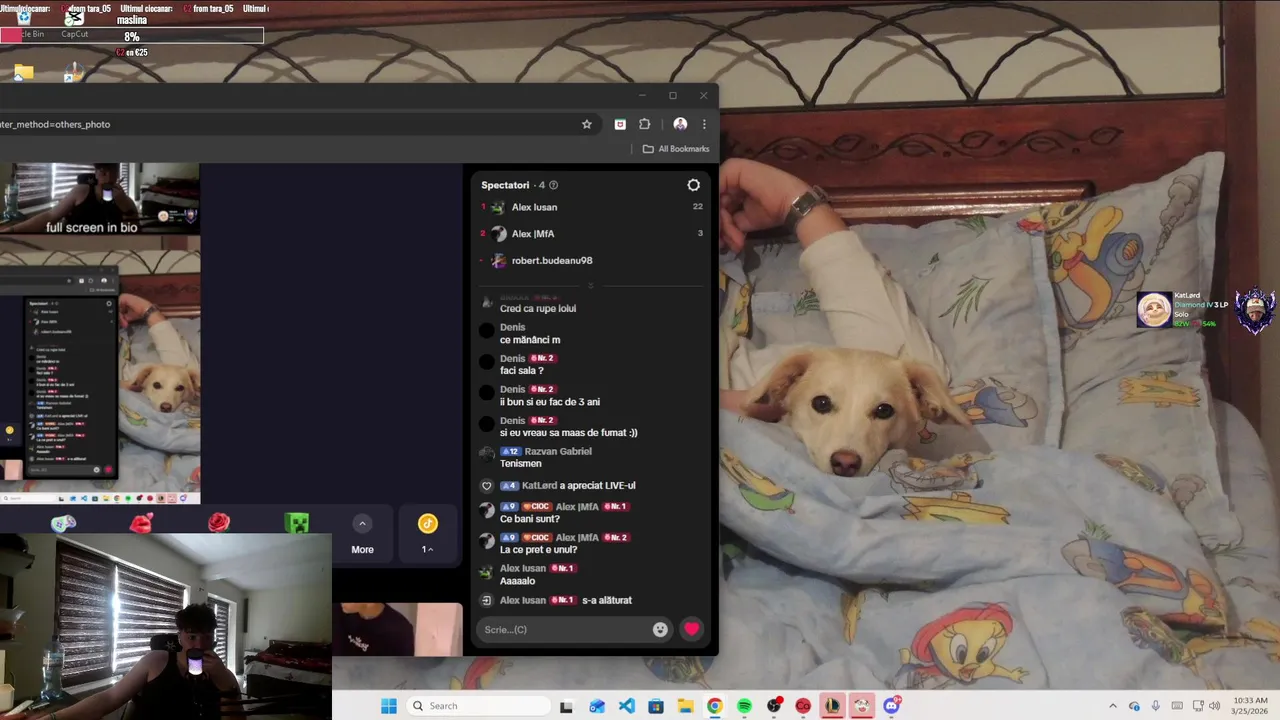The height and width of the screenshot is (720, 1280).
Task: Click the yellow TikTok coin icon
Action: point(428,523)
